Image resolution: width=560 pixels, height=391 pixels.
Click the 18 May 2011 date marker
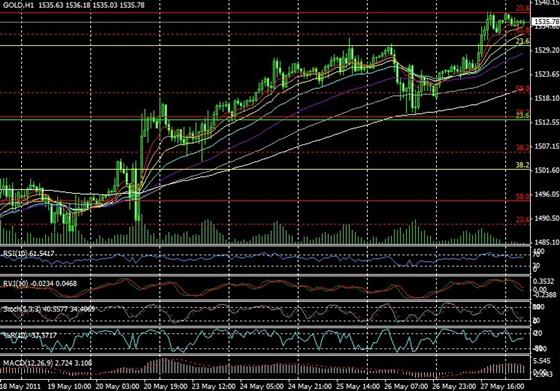(x=20, y=387)
